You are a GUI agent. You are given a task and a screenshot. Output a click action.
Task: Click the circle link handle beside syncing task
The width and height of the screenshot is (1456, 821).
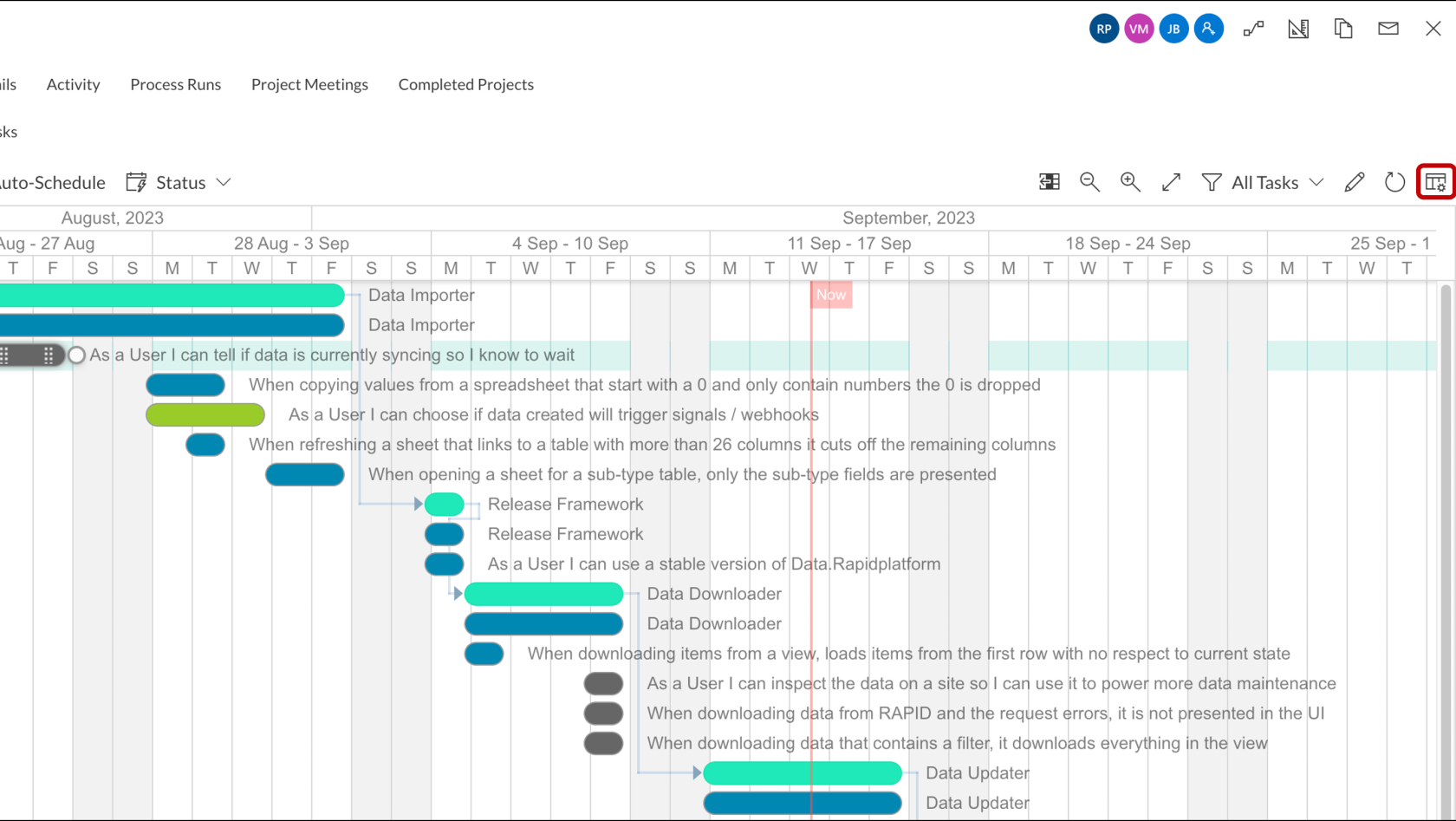click(76, 355)
